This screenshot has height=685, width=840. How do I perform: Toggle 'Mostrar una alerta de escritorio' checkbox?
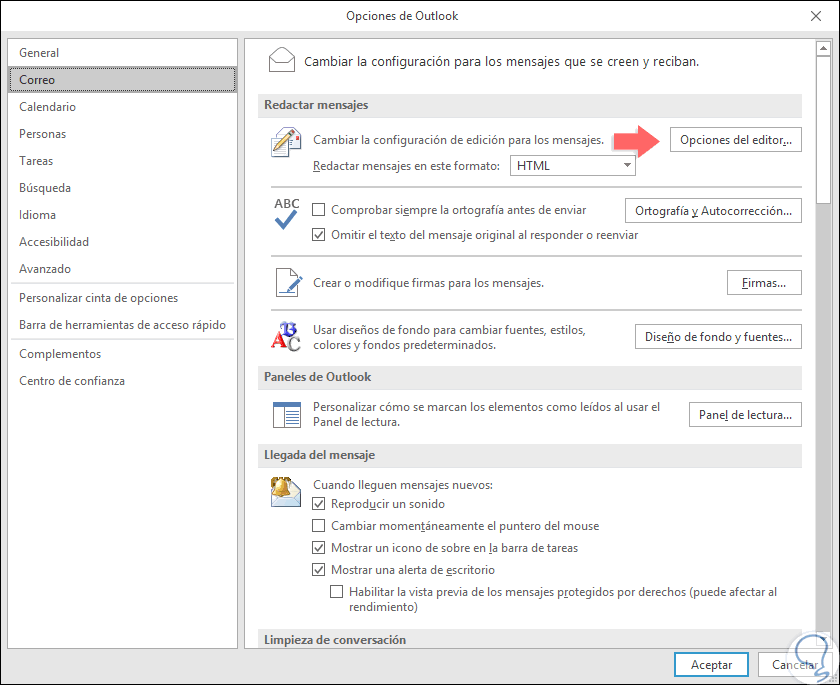tap(318, 569)
